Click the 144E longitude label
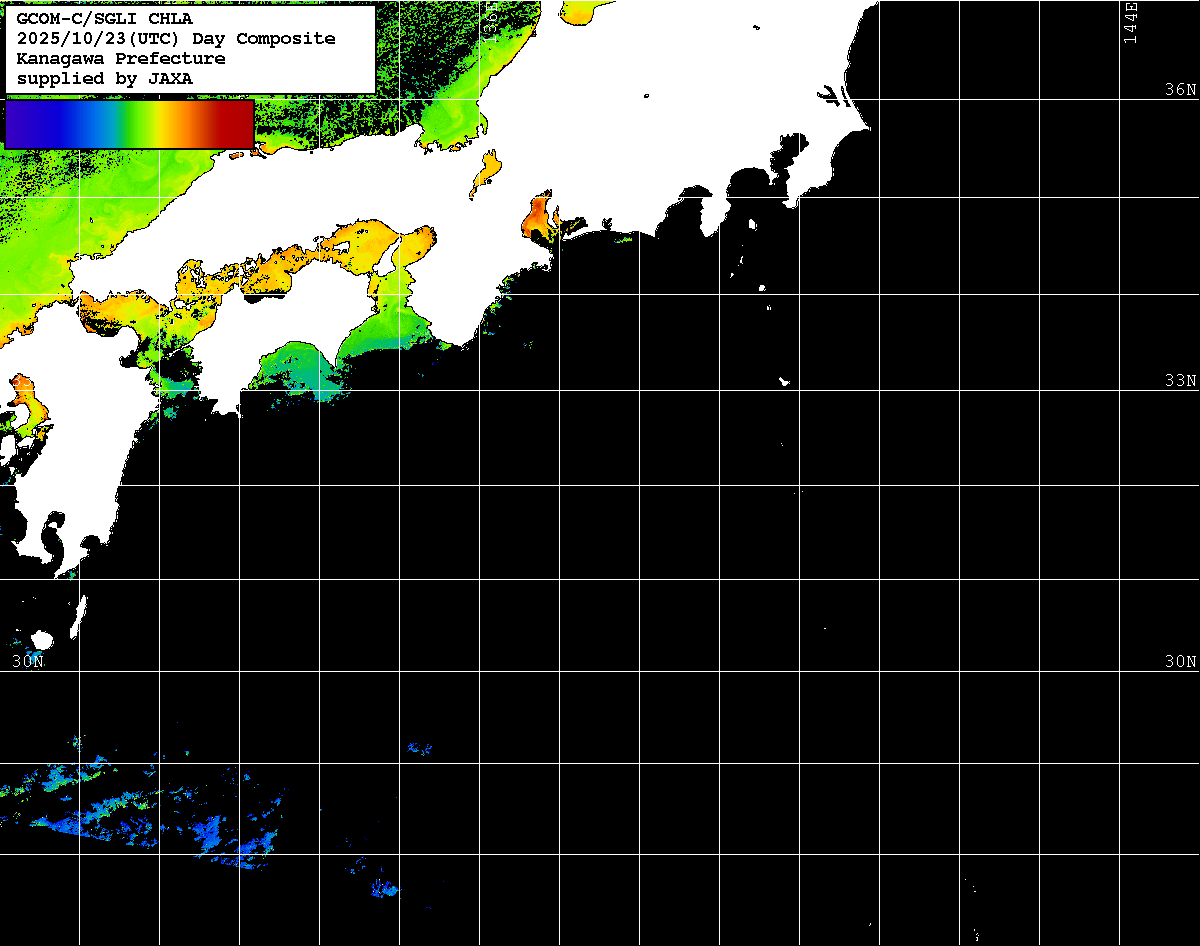This screenshot has width=1200, height=946. [x=1130, y=22]
